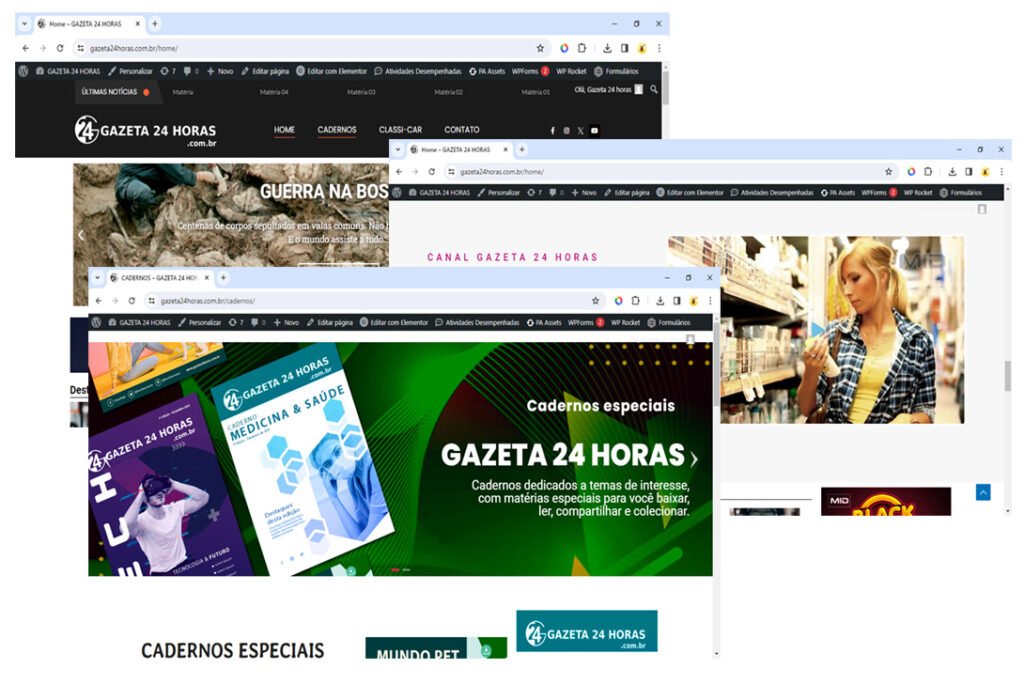Viewport: 1024px width, 684px height.
Task: Open WPForms in the right Home window admin bar
Action: [x=879, y=193]
